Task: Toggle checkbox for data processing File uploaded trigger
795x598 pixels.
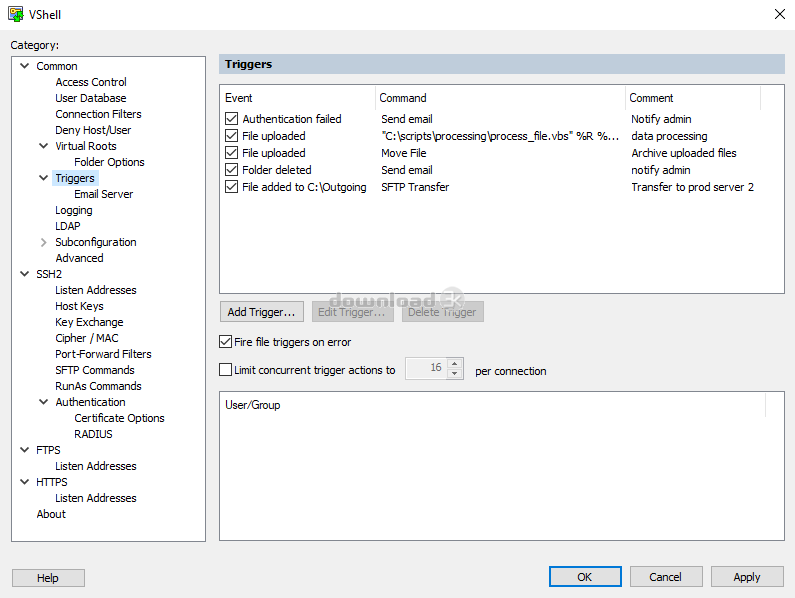Action: point(232,136)
